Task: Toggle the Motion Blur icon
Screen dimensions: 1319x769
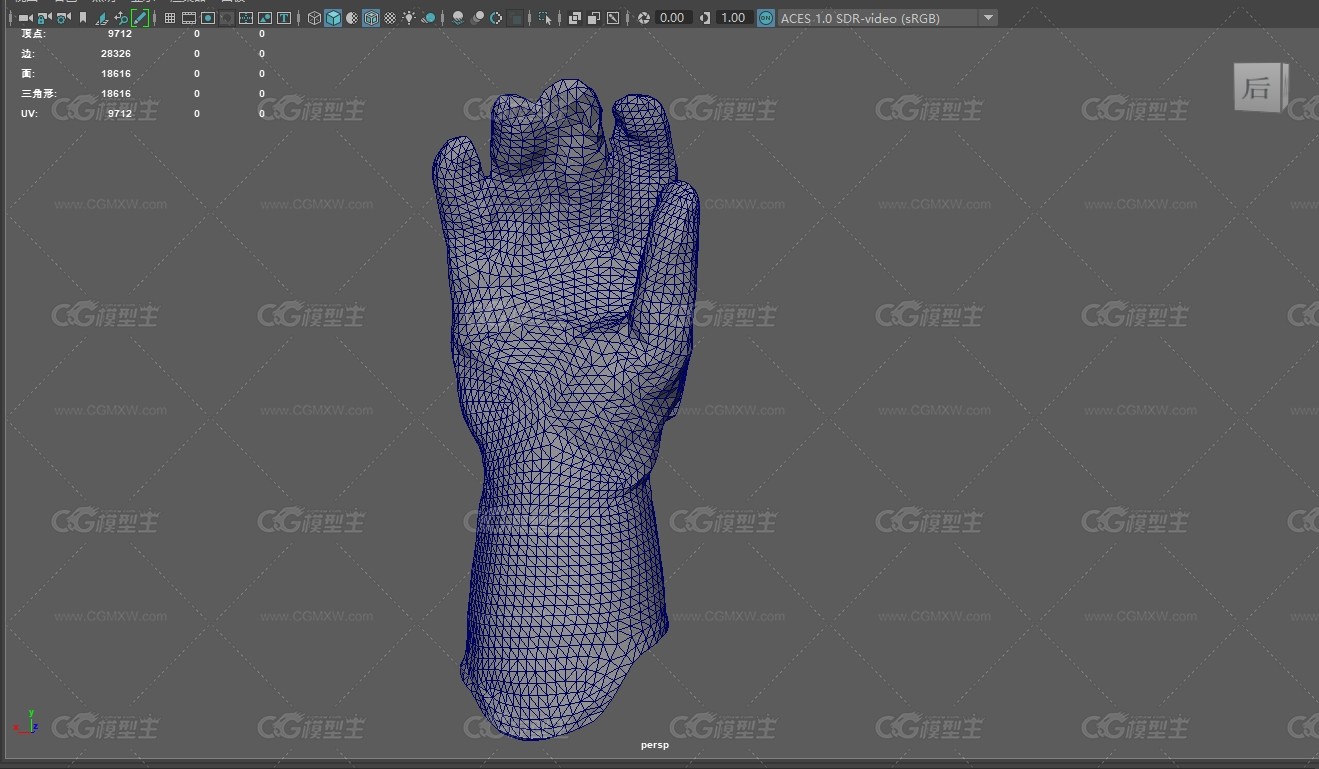Action: (477, 18)
